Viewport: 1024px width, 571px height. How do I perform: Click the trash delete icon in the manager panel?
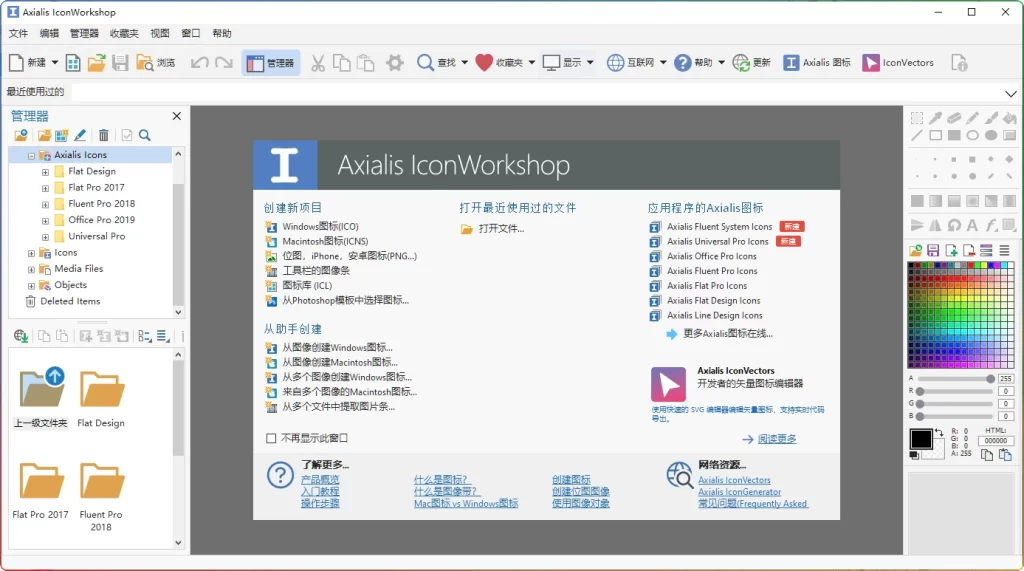[x=103, y=135]
